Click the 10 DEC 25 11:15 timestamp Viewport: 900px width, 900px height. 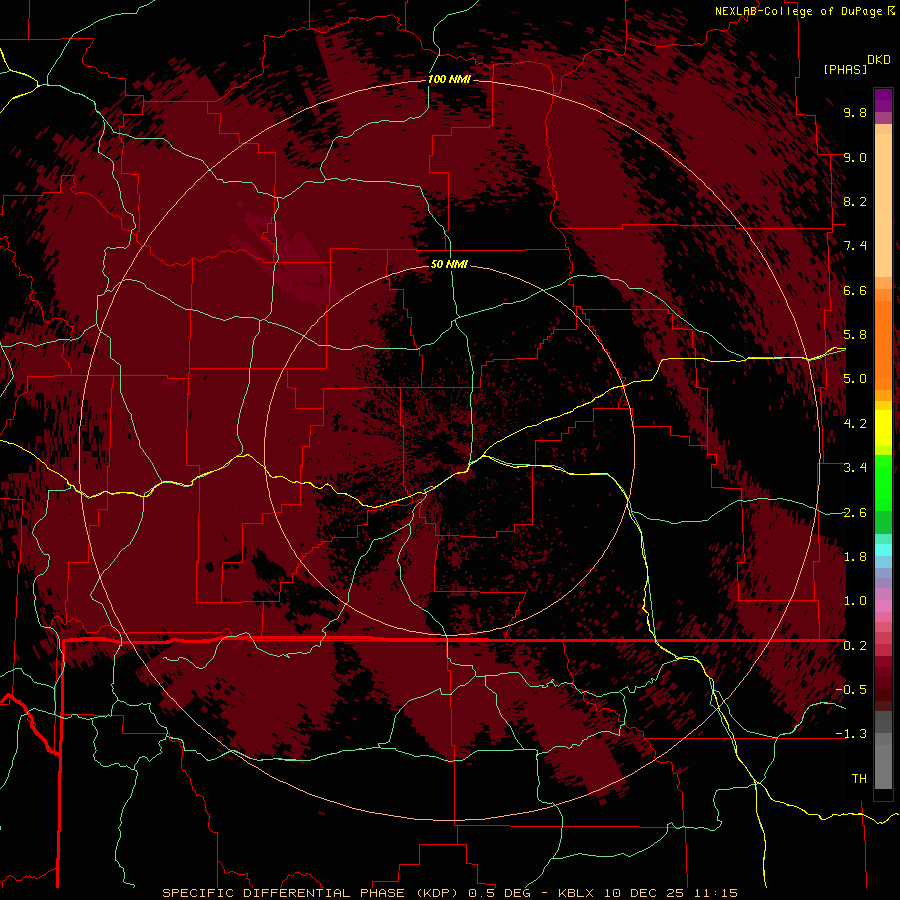pyautogui.click(x=669, y=893)
